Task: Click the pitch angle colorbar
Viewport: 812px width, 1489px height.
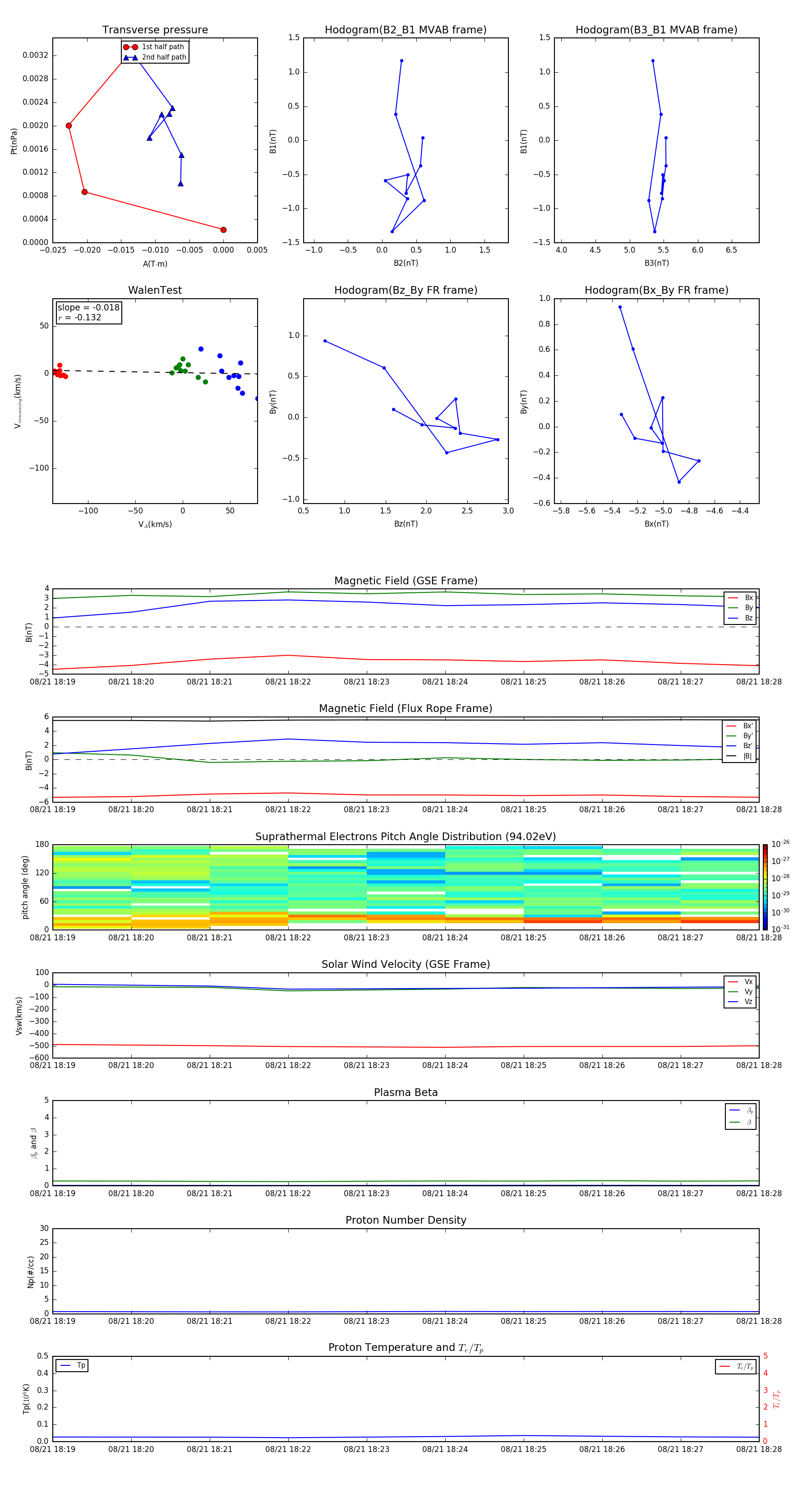Action: coord(765,887)
